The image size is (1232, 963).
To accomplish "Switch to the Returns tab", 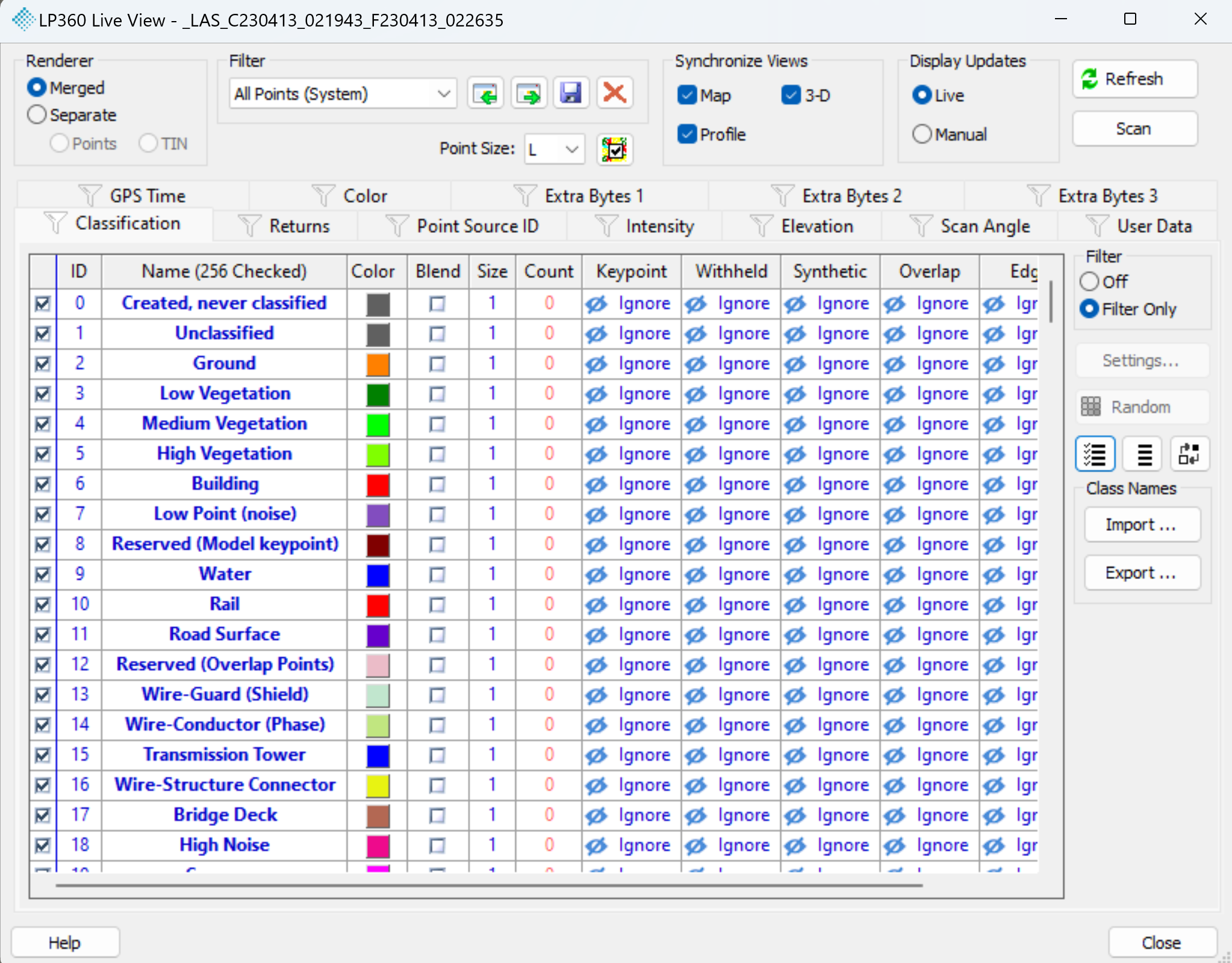I will coord(285,226).
